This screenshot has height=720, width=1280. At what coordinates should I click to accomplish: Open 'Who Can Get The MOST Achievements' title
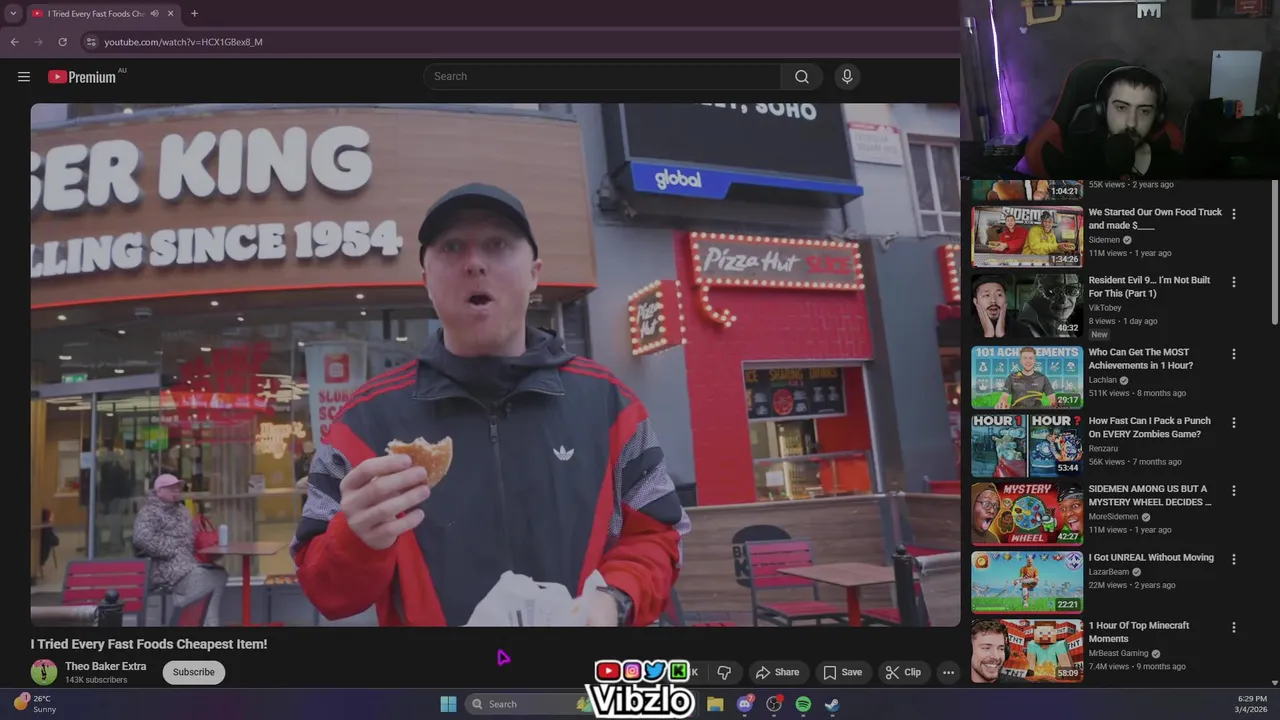point(1140,359)
